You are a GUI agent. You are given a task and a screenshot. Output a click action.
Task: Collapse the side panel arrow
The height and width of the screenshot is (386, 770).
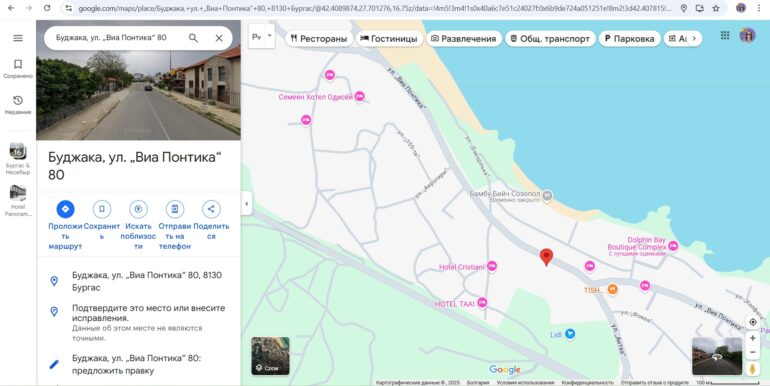coord(247,204)
